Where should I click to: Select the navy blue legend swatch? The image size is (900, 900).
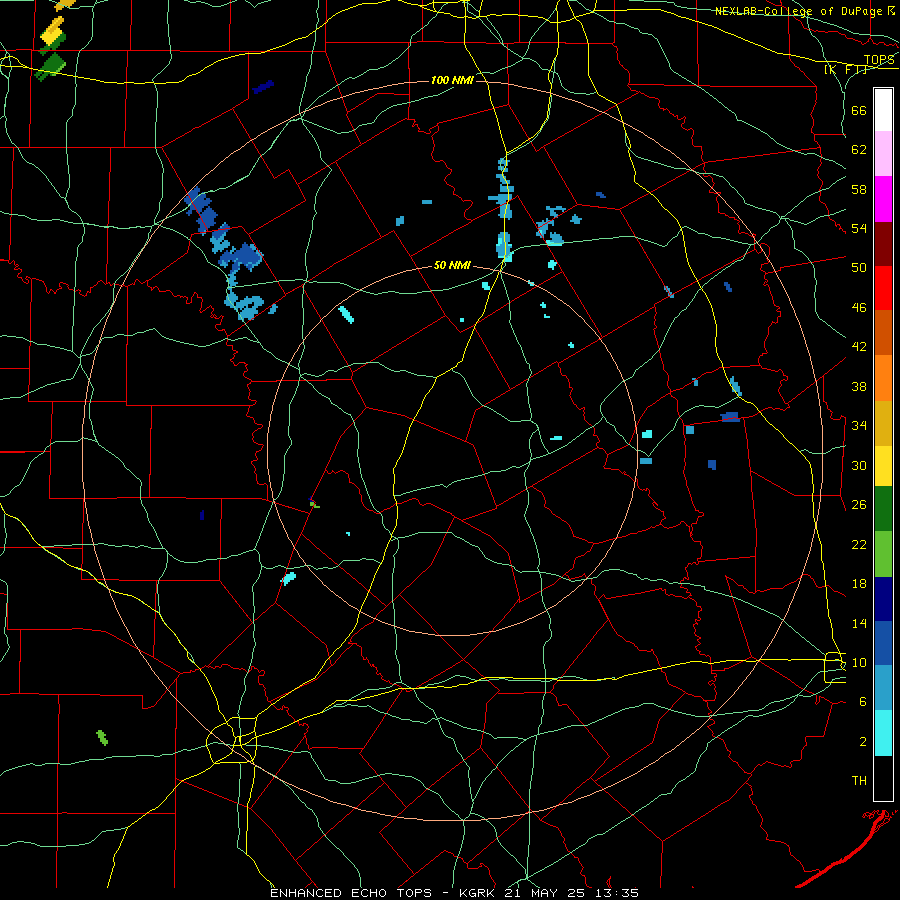[x=883, y=599]
